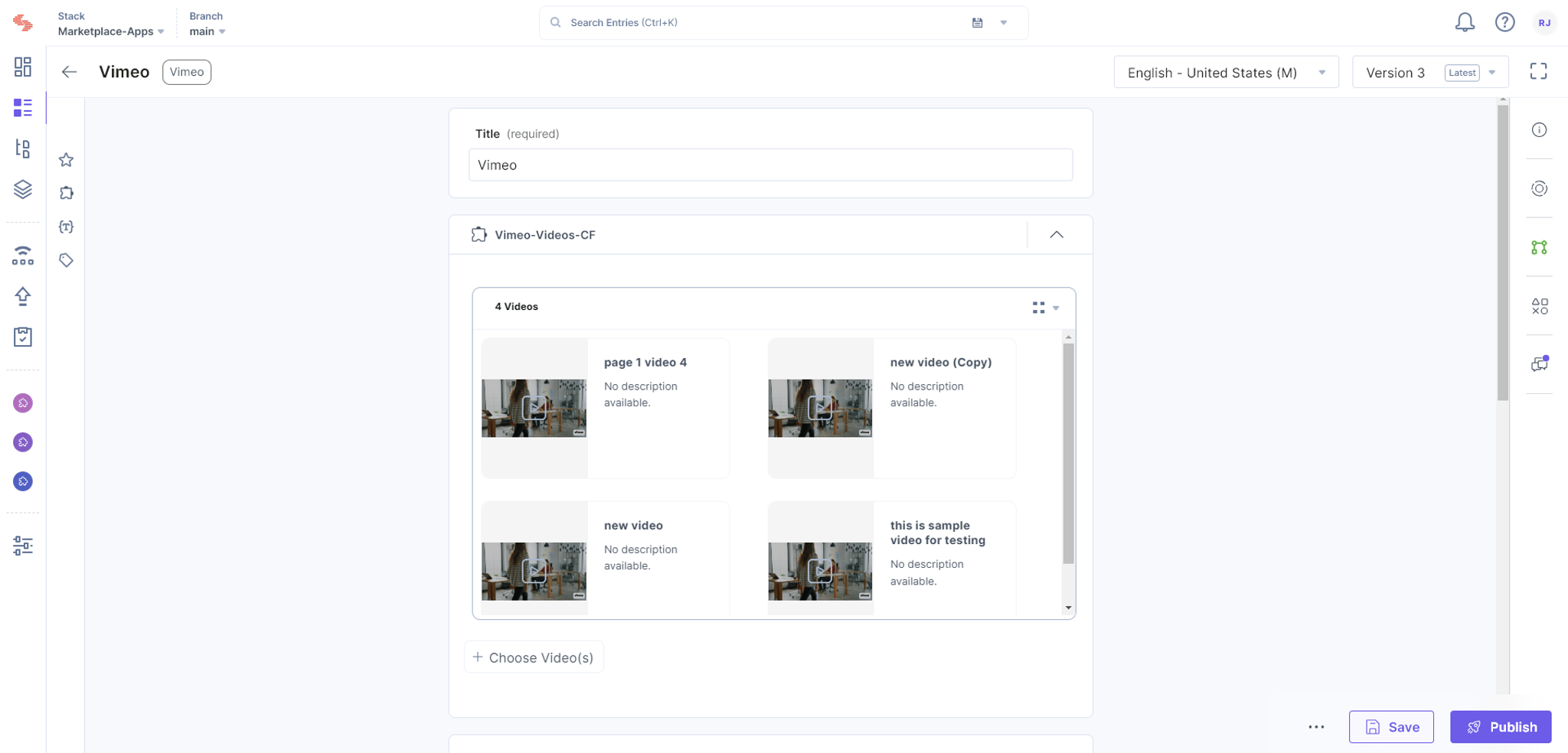
Task: Click the "new video (Copy)" title
Action: pos(940,363)
